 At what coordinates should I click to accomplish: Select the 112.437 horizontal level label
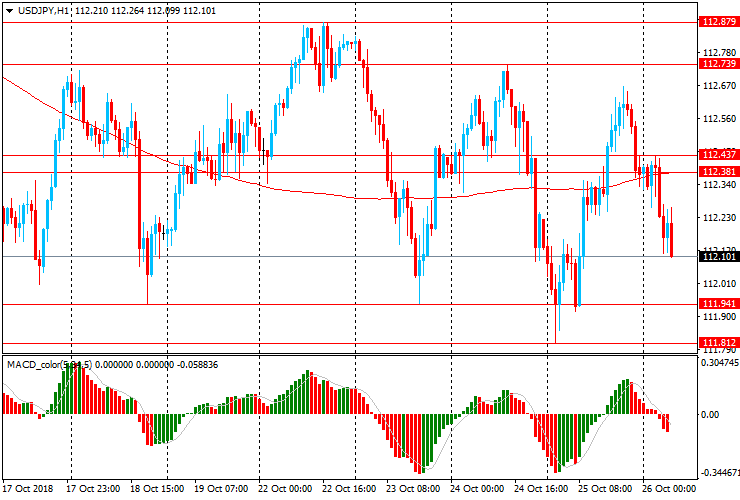pos(719,154)
